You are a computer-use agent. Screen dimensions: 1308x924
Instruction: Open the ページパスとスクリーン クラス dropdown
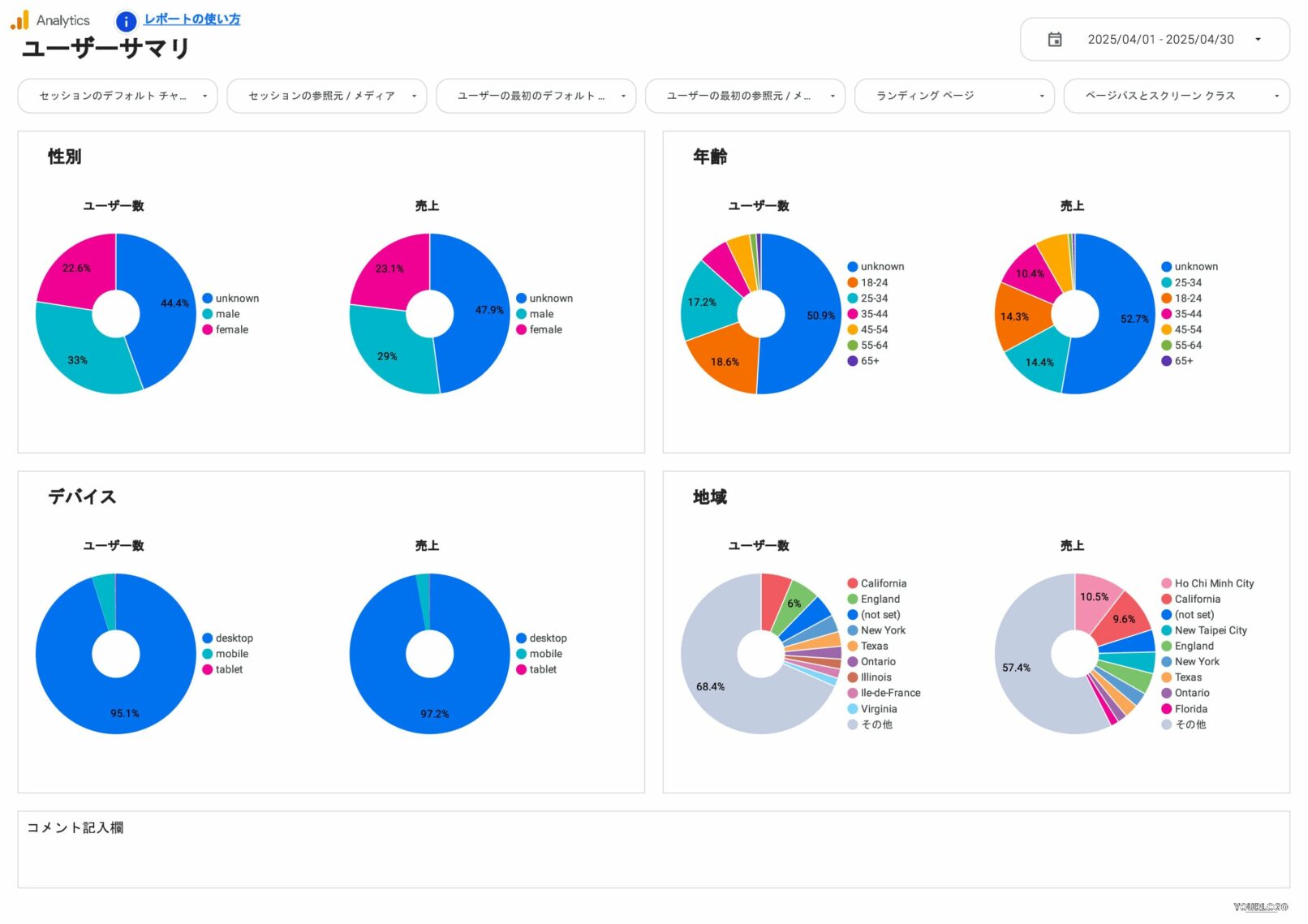click(x=1176, y=96)
